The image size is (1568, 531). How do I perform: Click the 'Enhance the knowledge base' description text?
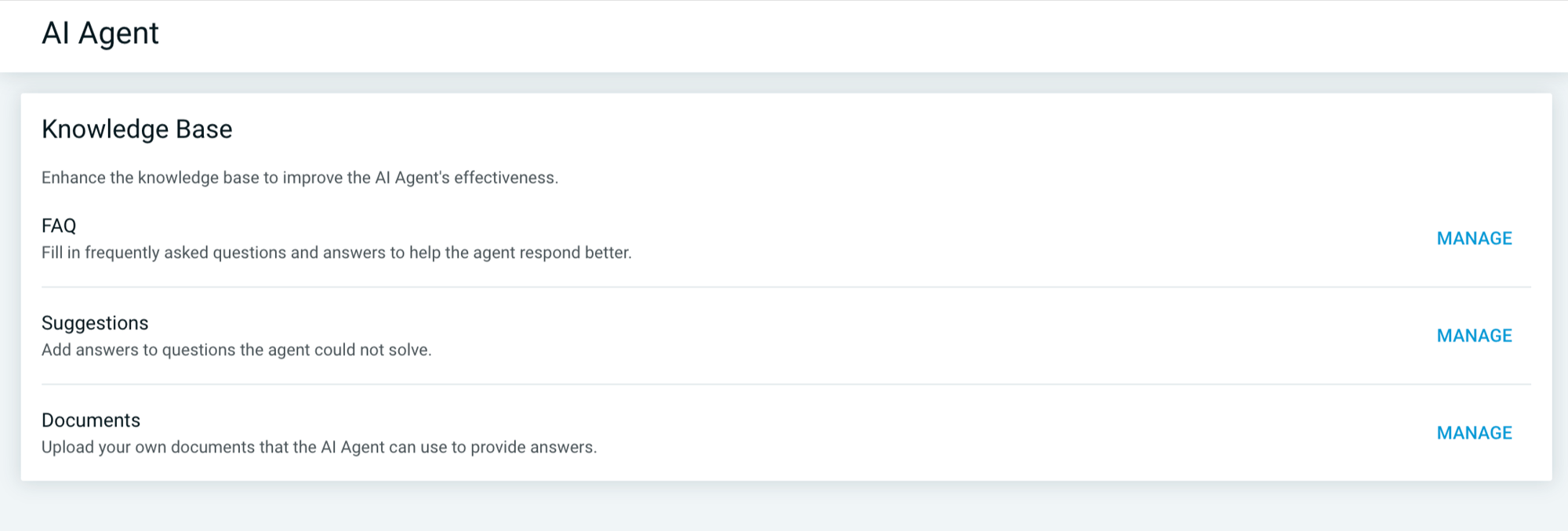pyautogui.click(x=299, y=178)
